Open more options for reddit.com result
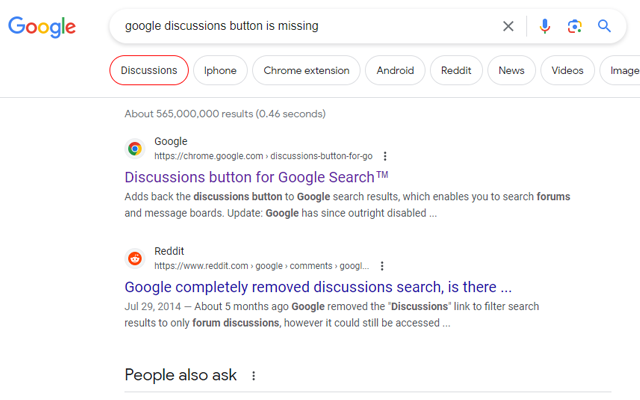 tap(382, 266)
